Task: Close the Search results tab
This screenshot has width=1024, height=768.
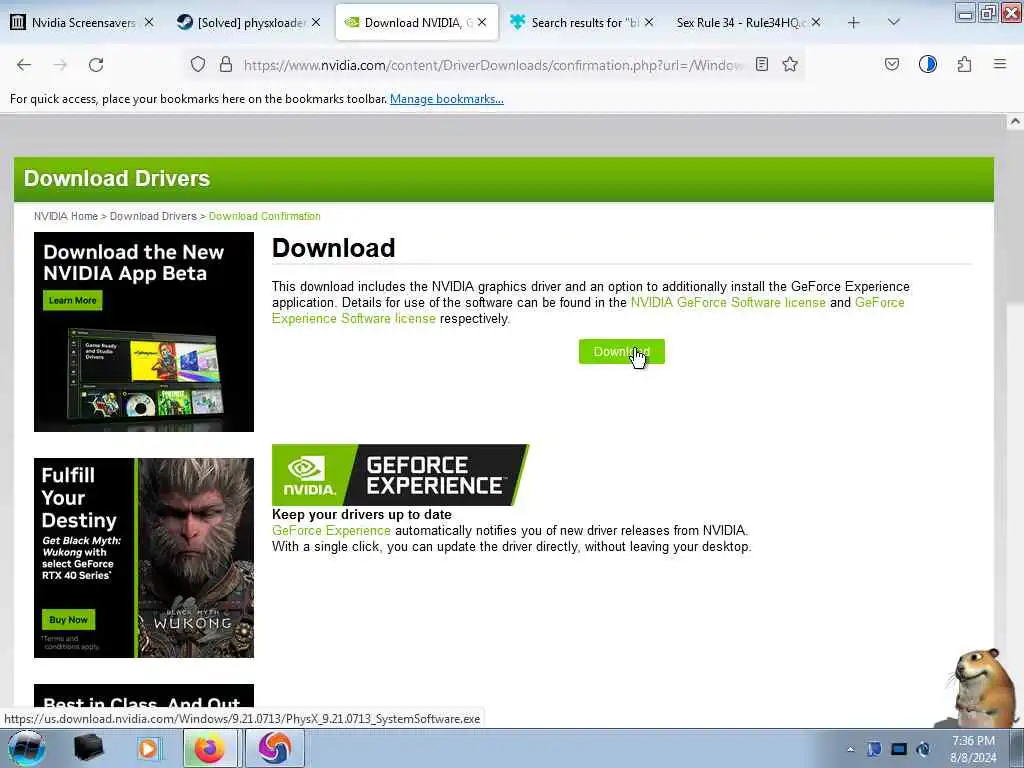Action: point(648,22)
